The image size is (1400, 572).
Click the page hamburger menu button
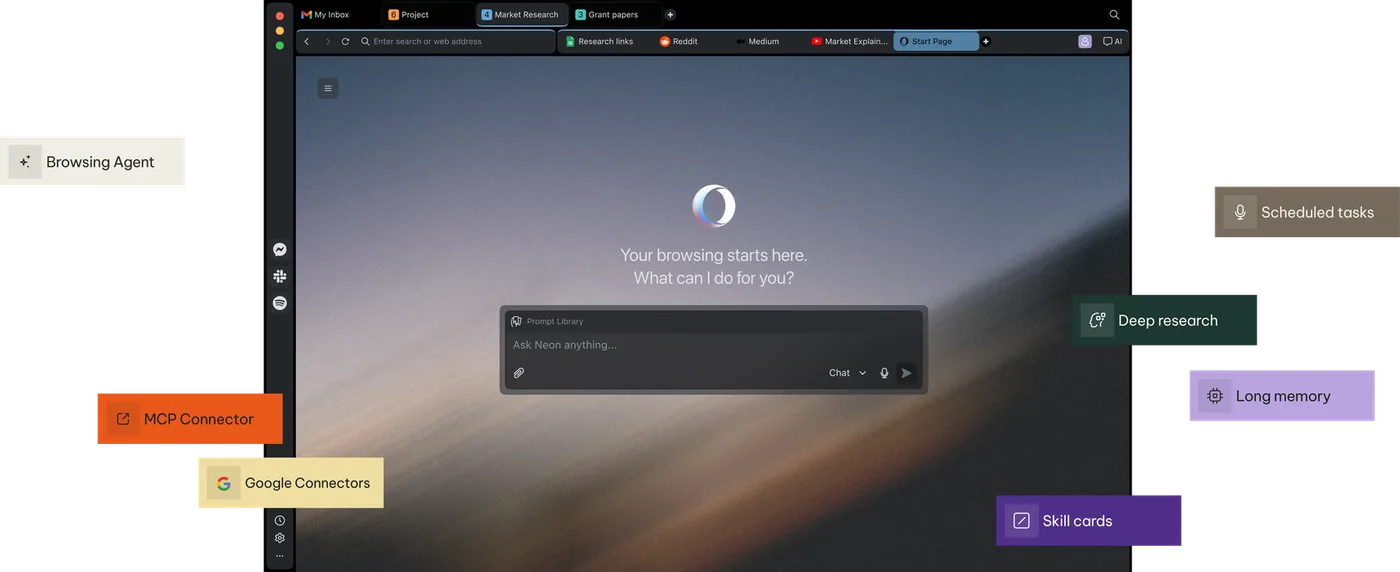click(328, 88)
